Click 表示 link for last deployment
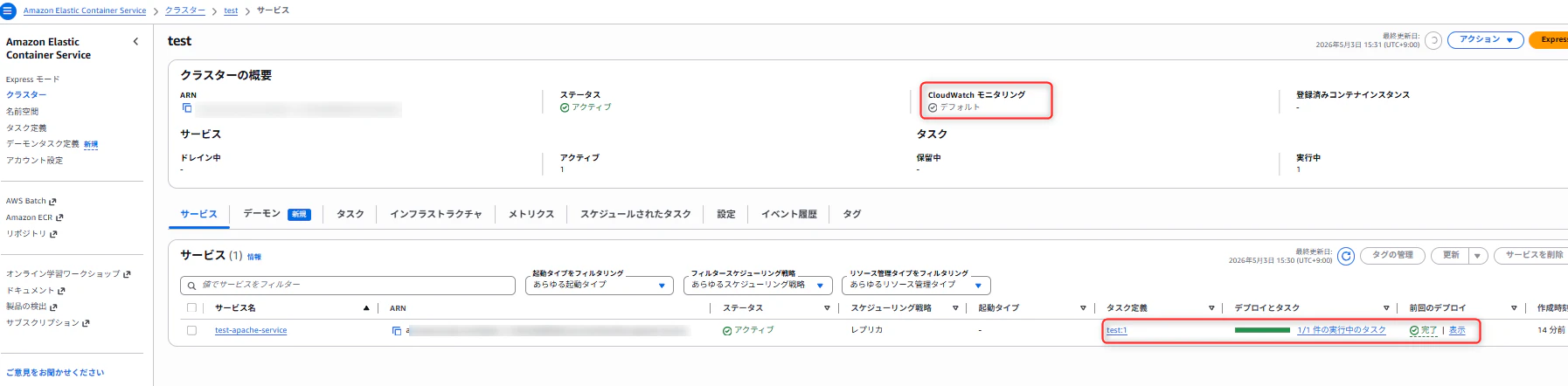Image resolution: width=1568 pixels, height=386 pixels. point(1457,331)
